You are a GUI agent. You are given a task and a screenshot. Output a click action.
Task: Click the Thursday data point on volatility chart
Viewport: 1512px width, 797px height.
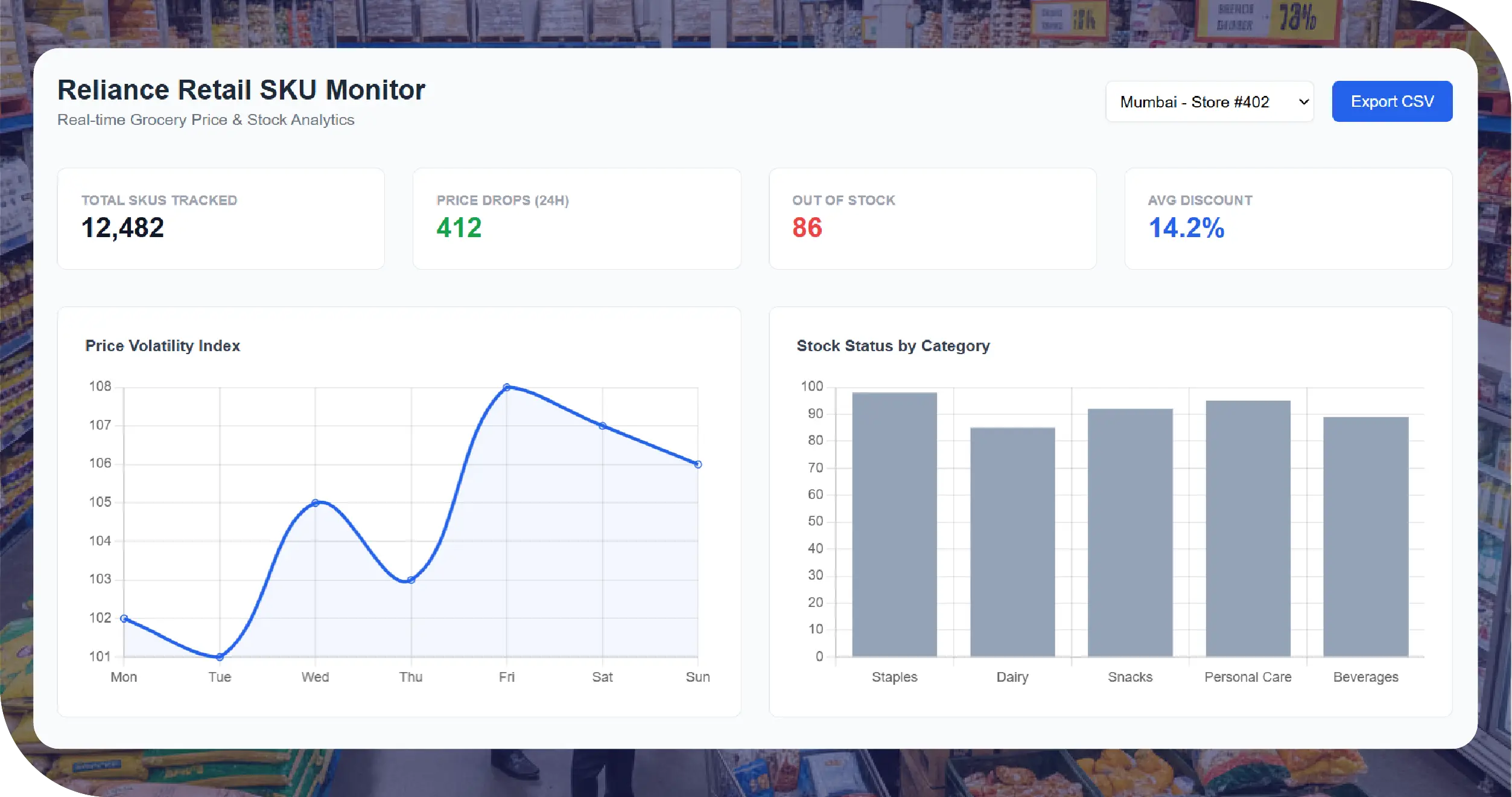click(x=411, y=580)
